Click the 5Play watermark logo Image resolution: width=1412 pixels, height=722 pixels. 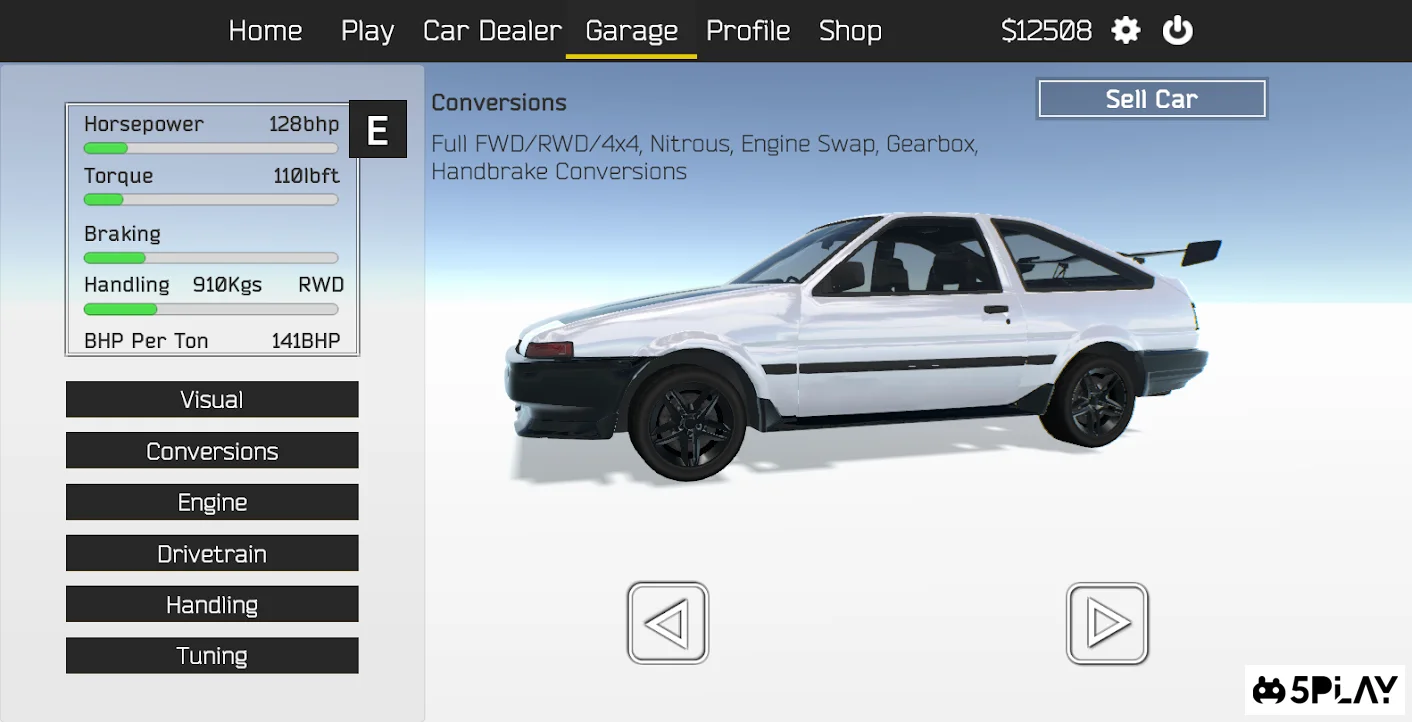(x=1326, y=690)
